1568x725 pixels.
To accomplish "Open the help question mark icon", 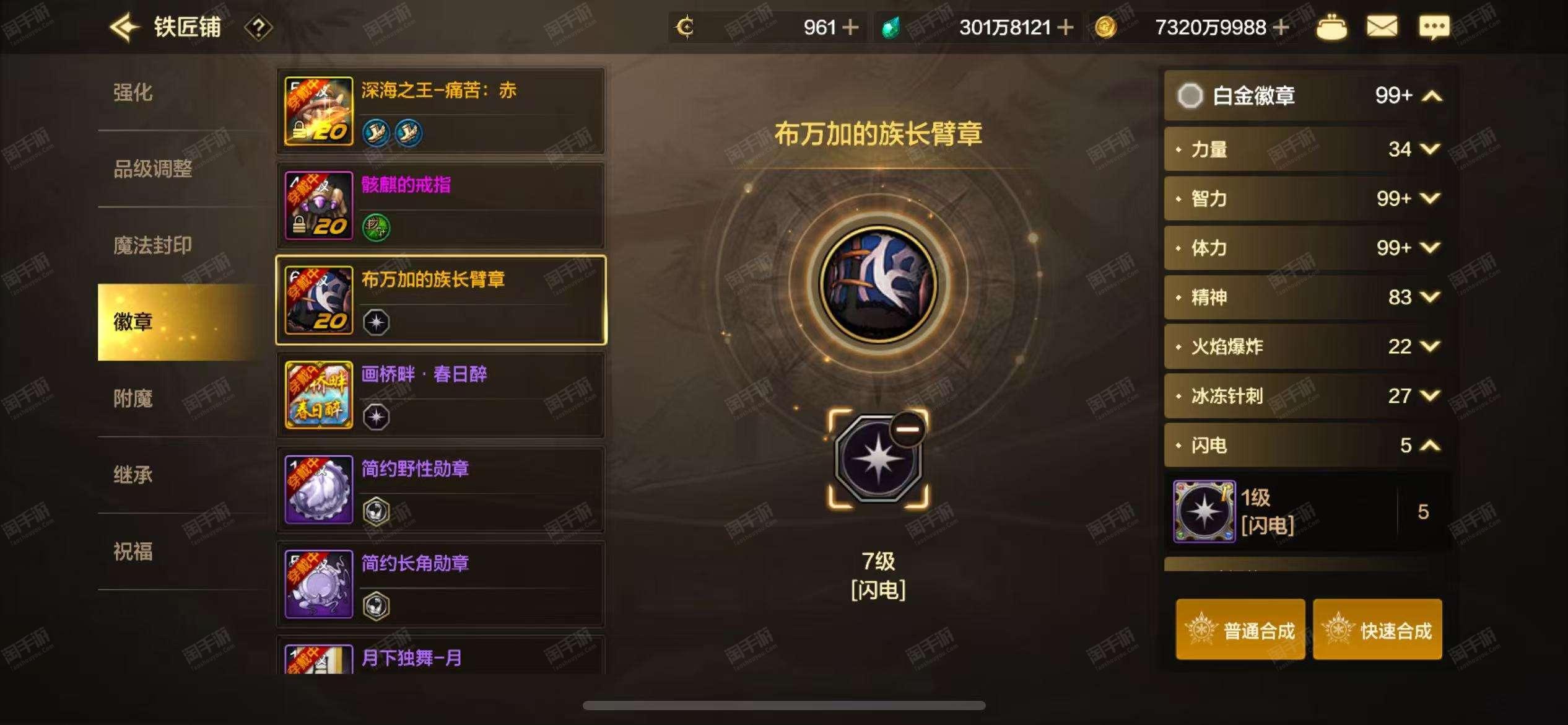I will click(258, 28).
